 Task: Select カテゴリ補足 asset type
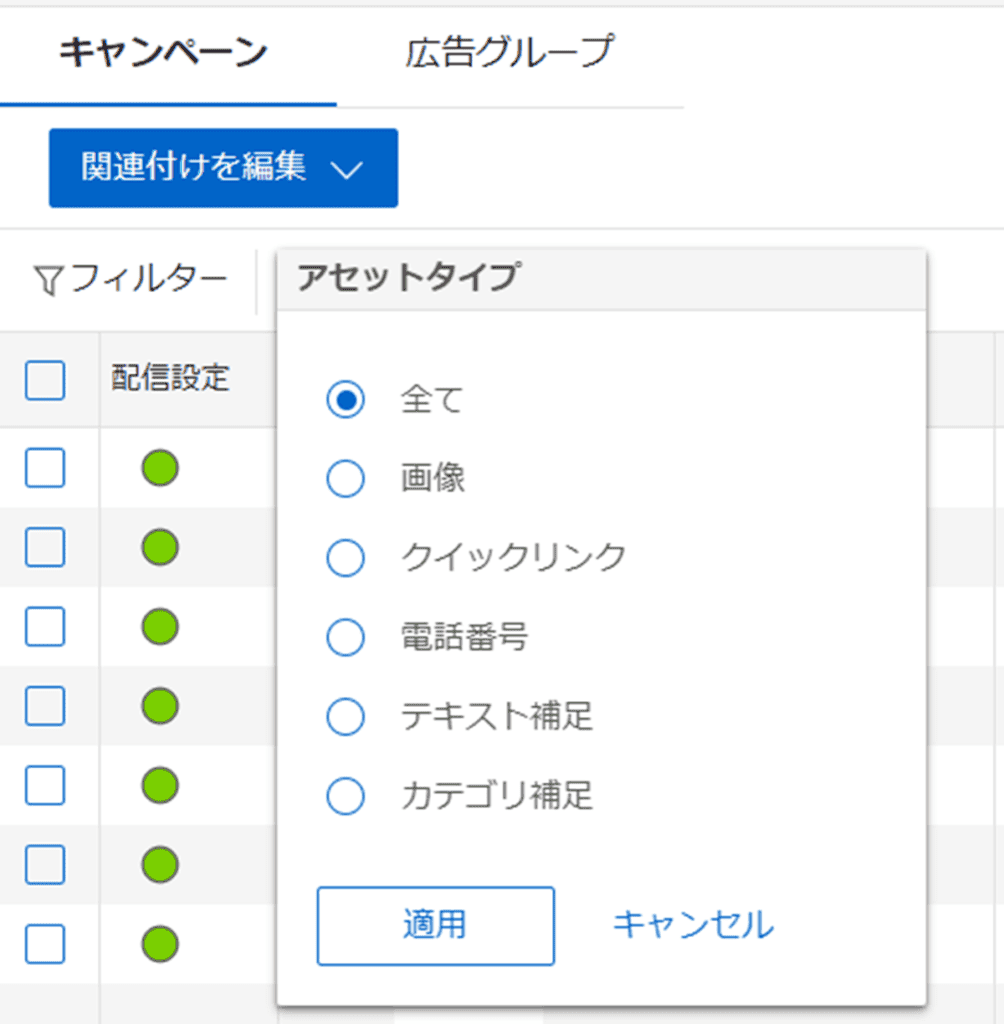point(346,796)
